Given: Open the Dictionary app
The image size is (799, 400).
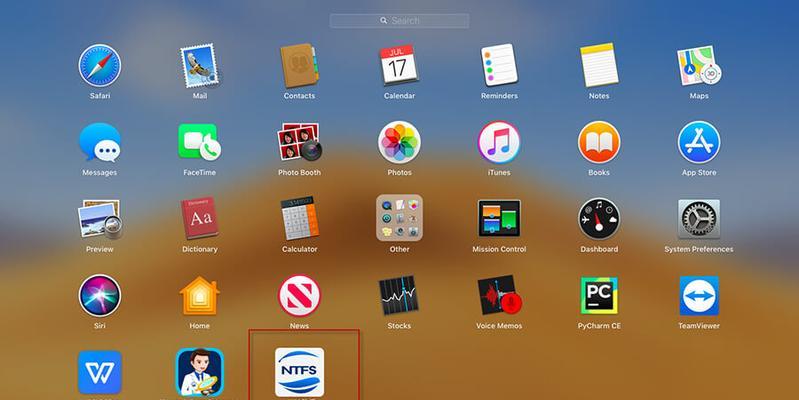Looking at the screenshot, I should [x=199, y=219].
